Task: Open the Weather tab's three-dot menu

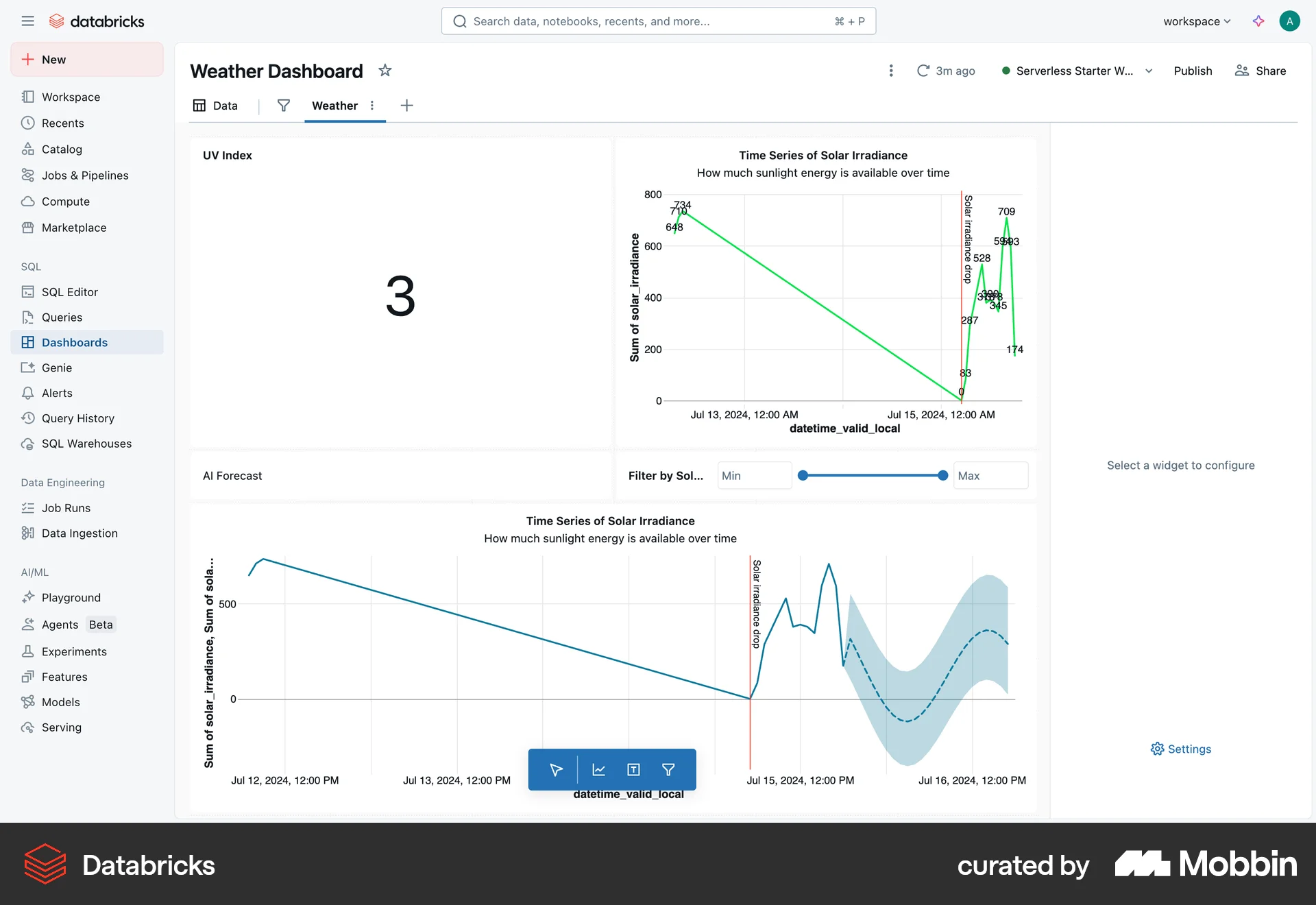Action: point(372,106)
